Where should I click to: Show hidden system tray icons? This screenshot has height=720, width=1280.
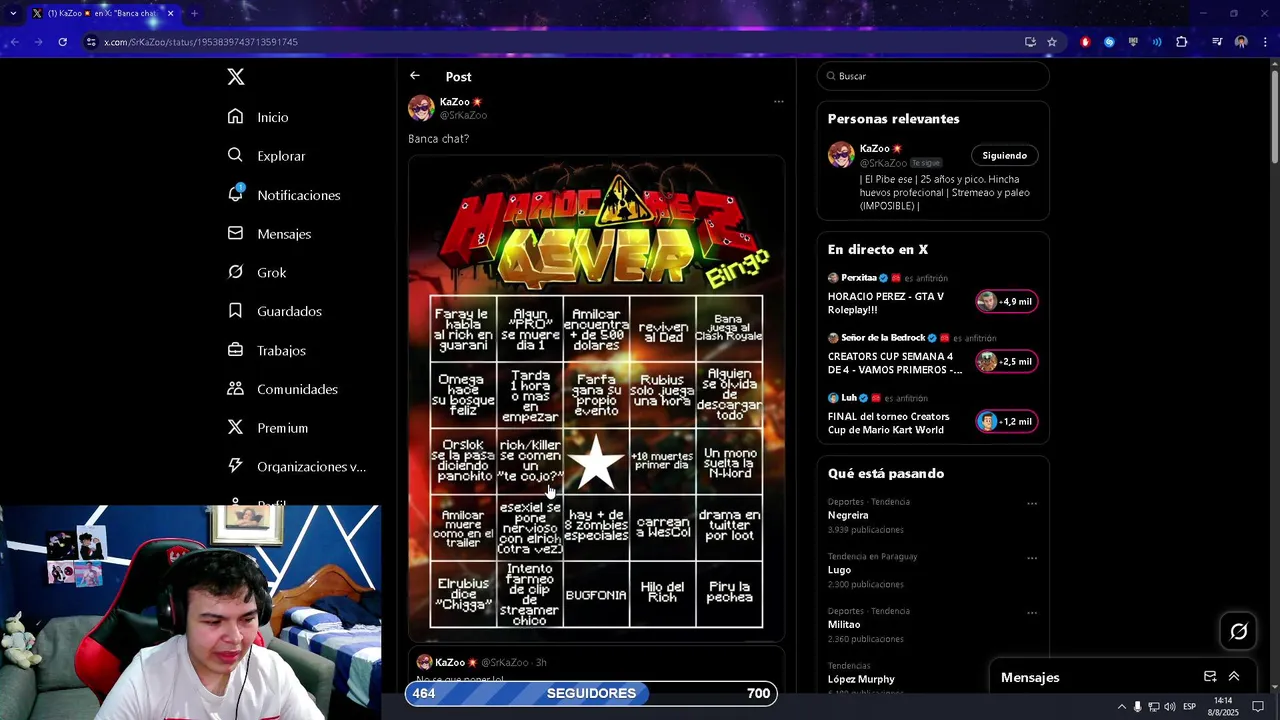tap(1121, 707)
